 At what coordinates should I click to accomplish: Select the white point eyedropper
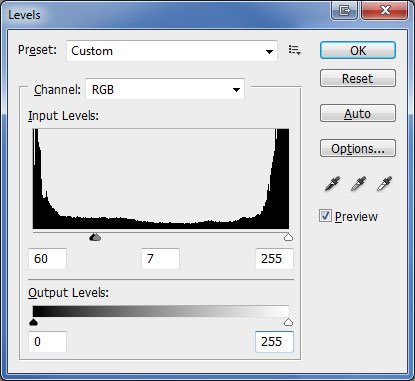(384, 184)
